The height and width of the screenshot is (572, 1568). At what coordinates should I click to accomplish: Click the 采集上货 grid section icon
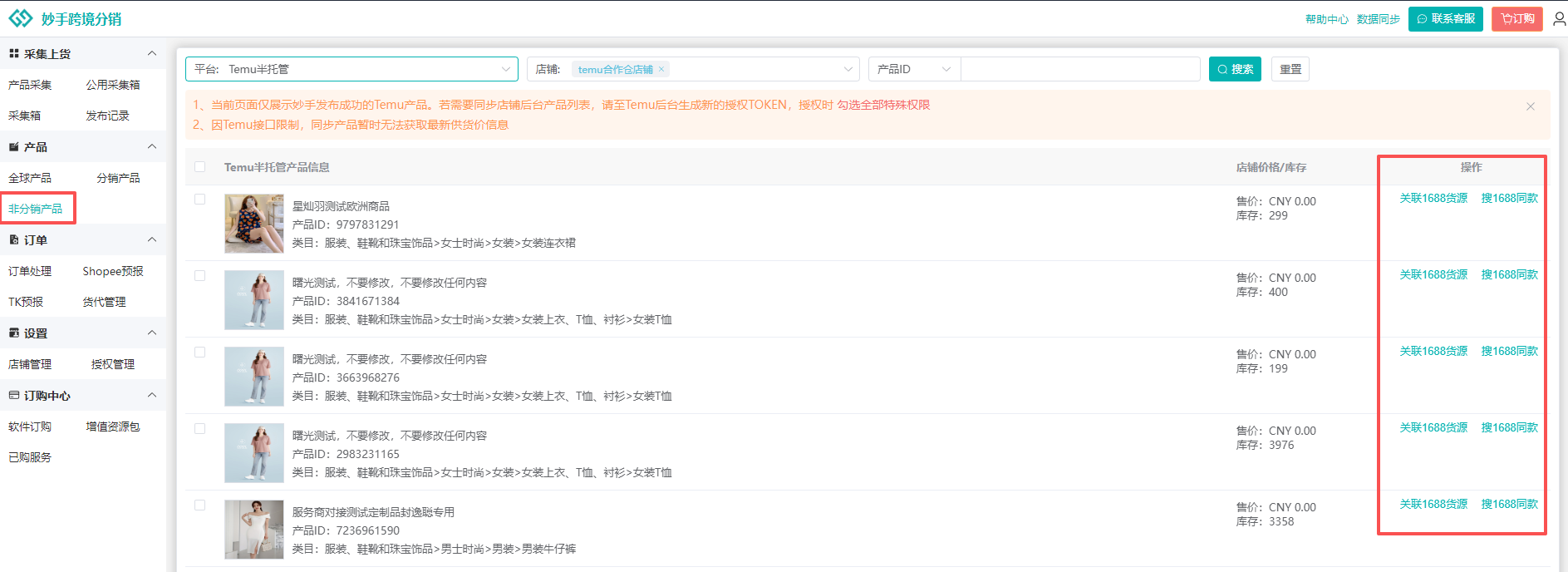pos(13,54)
